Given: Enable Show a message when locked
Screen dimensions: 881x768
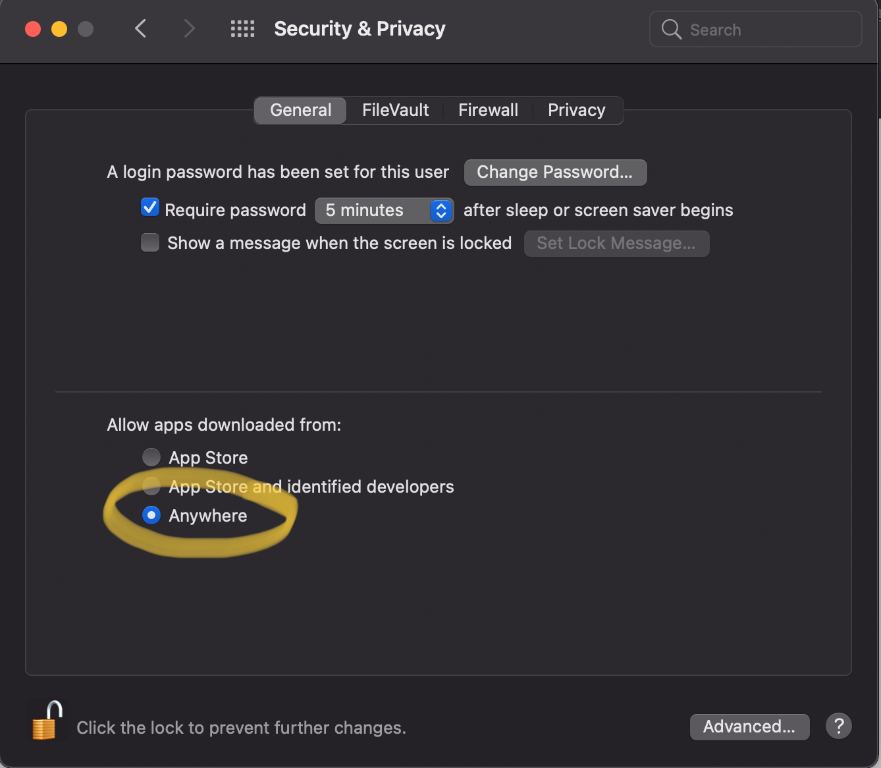Looking at the screenshot, I should coord(150,242).
